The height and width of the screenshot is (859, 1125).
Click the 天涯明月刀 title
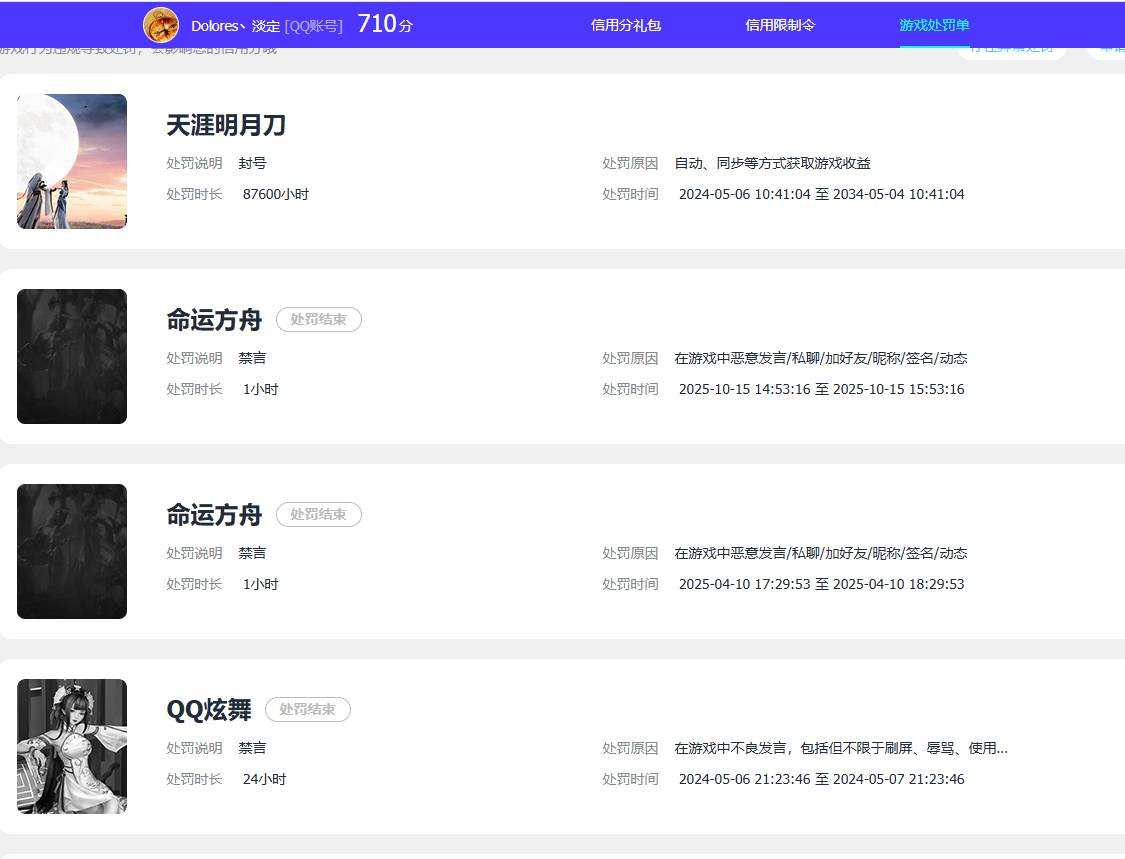click(226, 125)
